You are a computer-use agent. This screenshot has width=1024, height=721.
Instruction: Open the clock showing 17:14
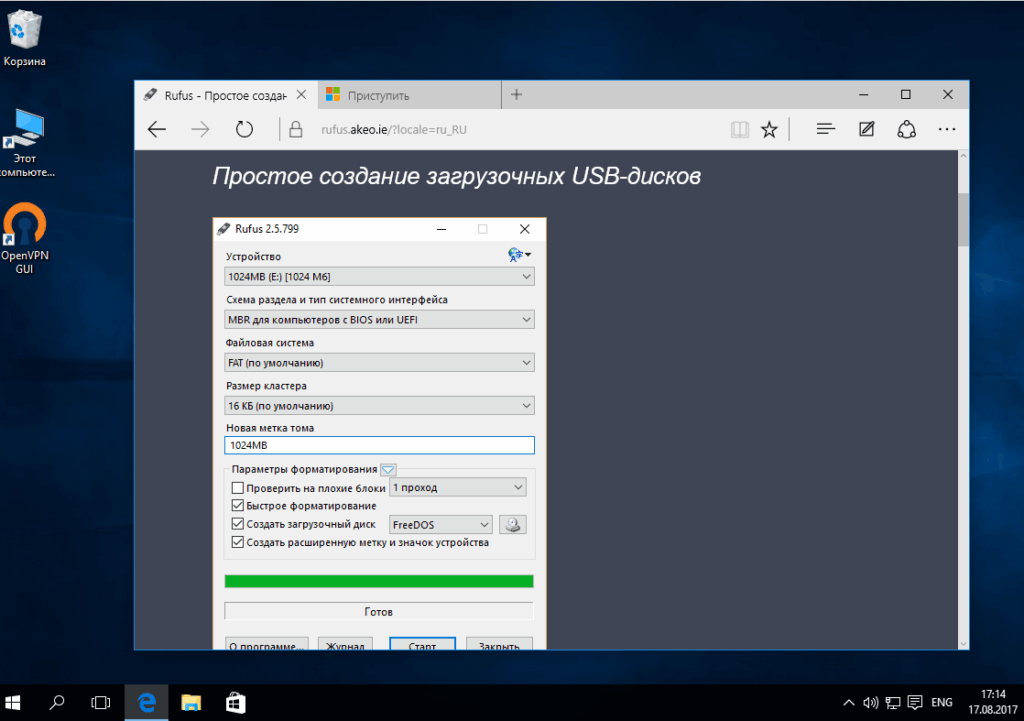click(x=993, y=702)
